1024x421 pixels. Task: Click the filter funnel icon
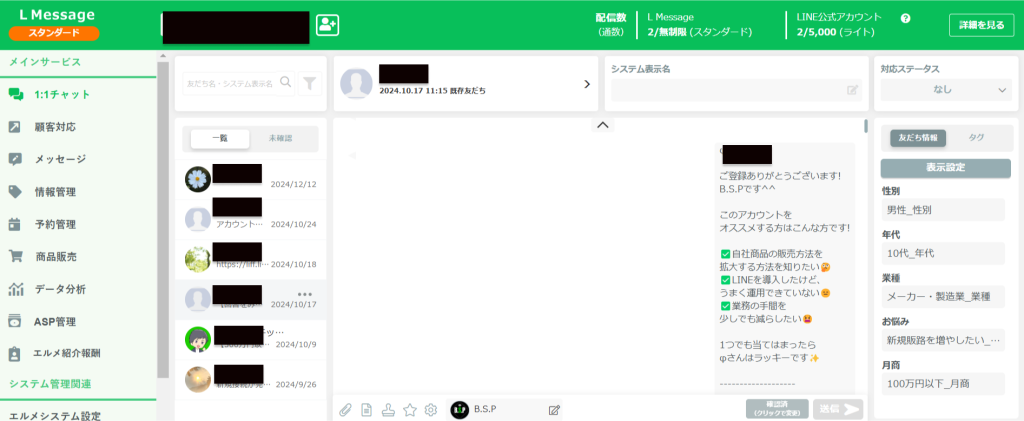pos(310,83)
